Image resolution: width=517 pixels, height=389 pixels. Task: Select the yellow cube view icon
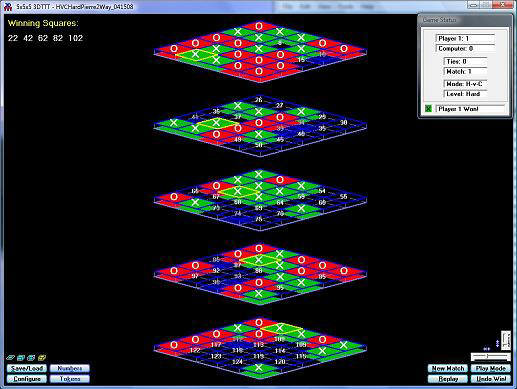(42, 358)
